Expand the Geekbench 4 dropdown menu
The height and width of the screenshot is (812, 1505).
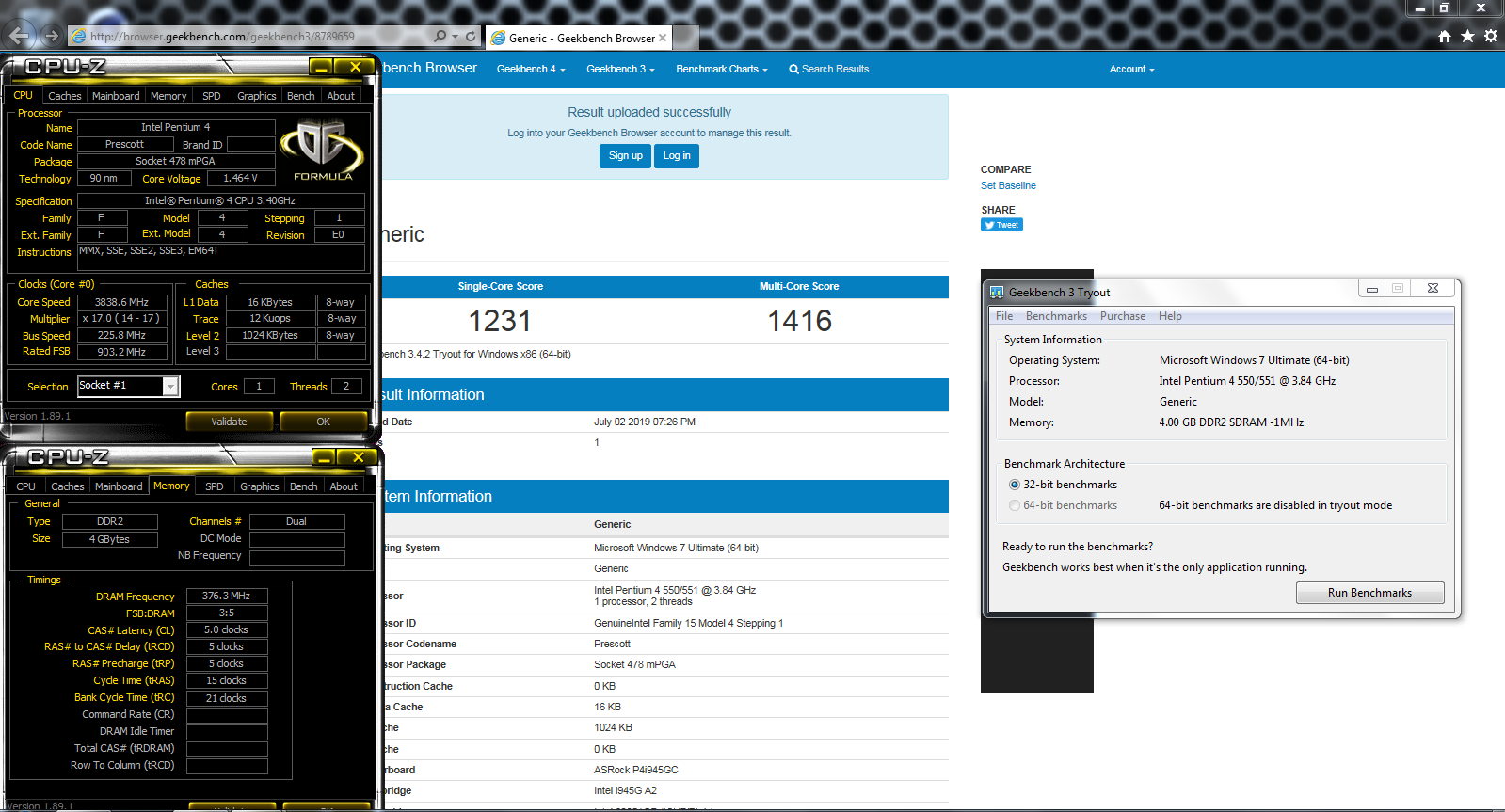pyautogui.click(x=531, y=69)
